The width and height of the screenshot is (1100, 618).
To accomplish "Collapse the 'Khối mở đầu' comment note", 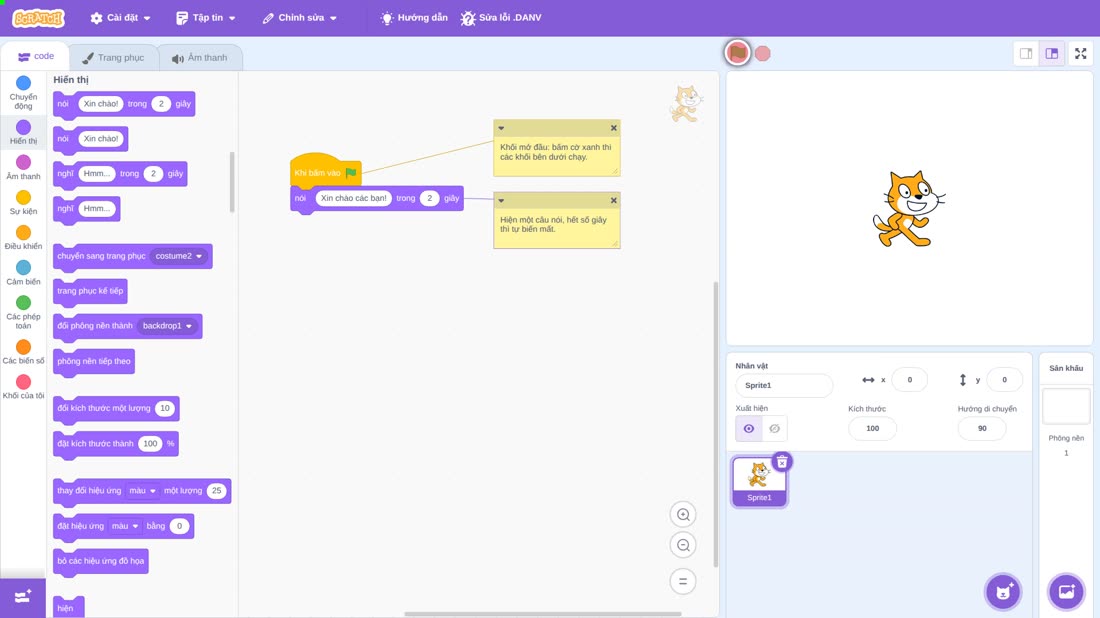I will (x=501, y=128).
